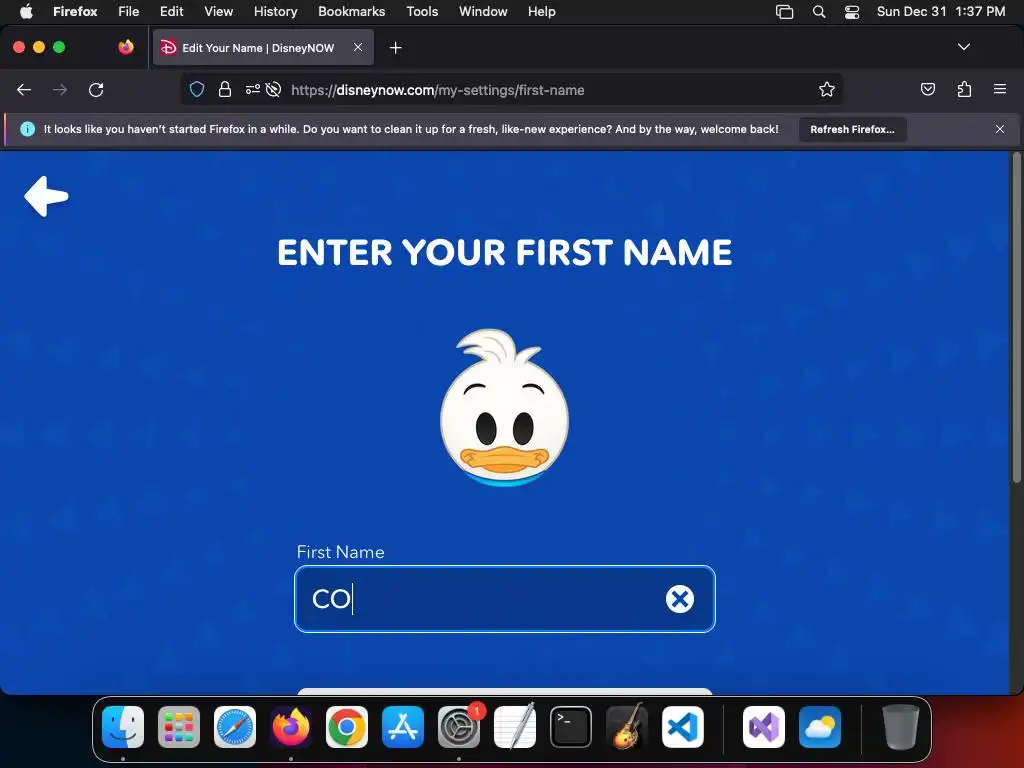Open Firefox View pinned icon
The width and height of the screenshot is (1024, 768).
[126, 47]
